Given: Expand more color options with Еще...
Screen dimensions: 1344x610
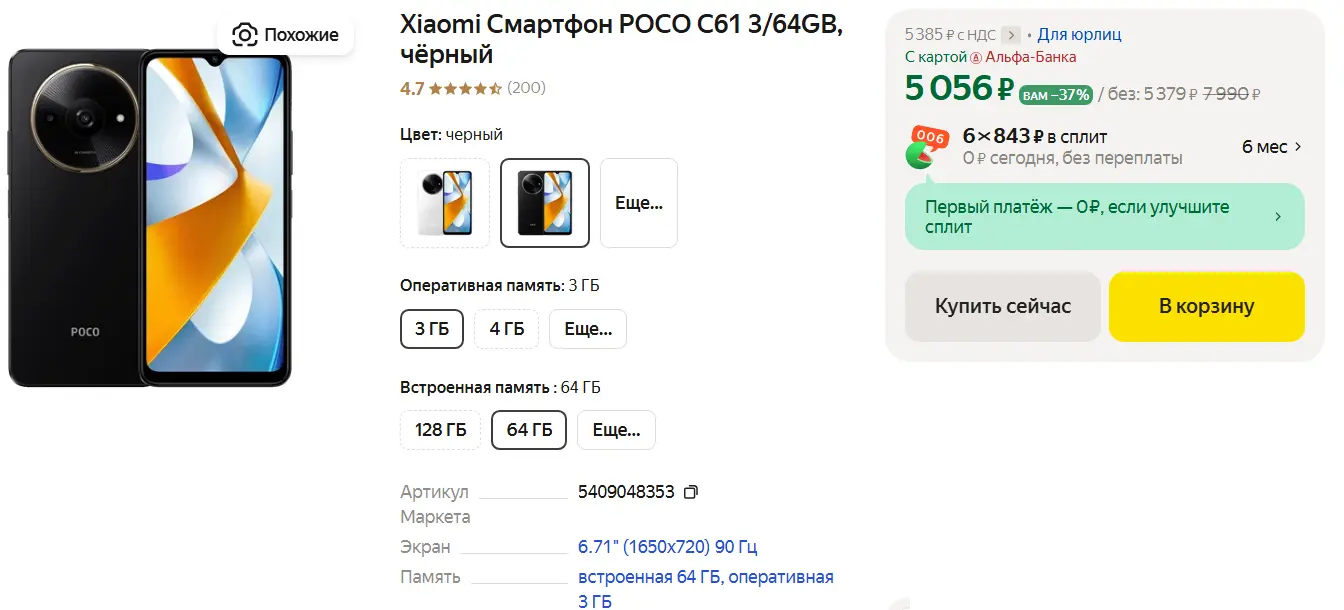Looking at the screenshot, I should [639, 203].
